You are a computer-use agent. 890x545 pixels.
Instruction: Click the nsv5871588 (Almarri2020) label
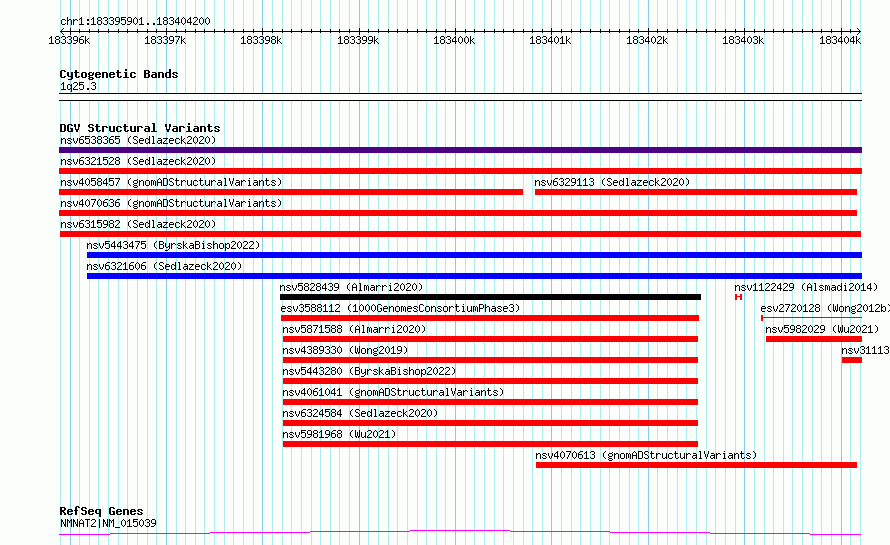click(x=354, y=329)
